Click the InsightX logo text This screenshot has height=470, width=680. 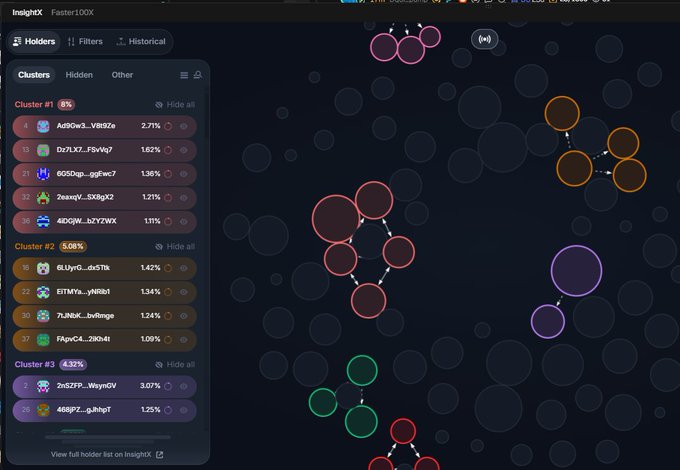click(27, 13)
